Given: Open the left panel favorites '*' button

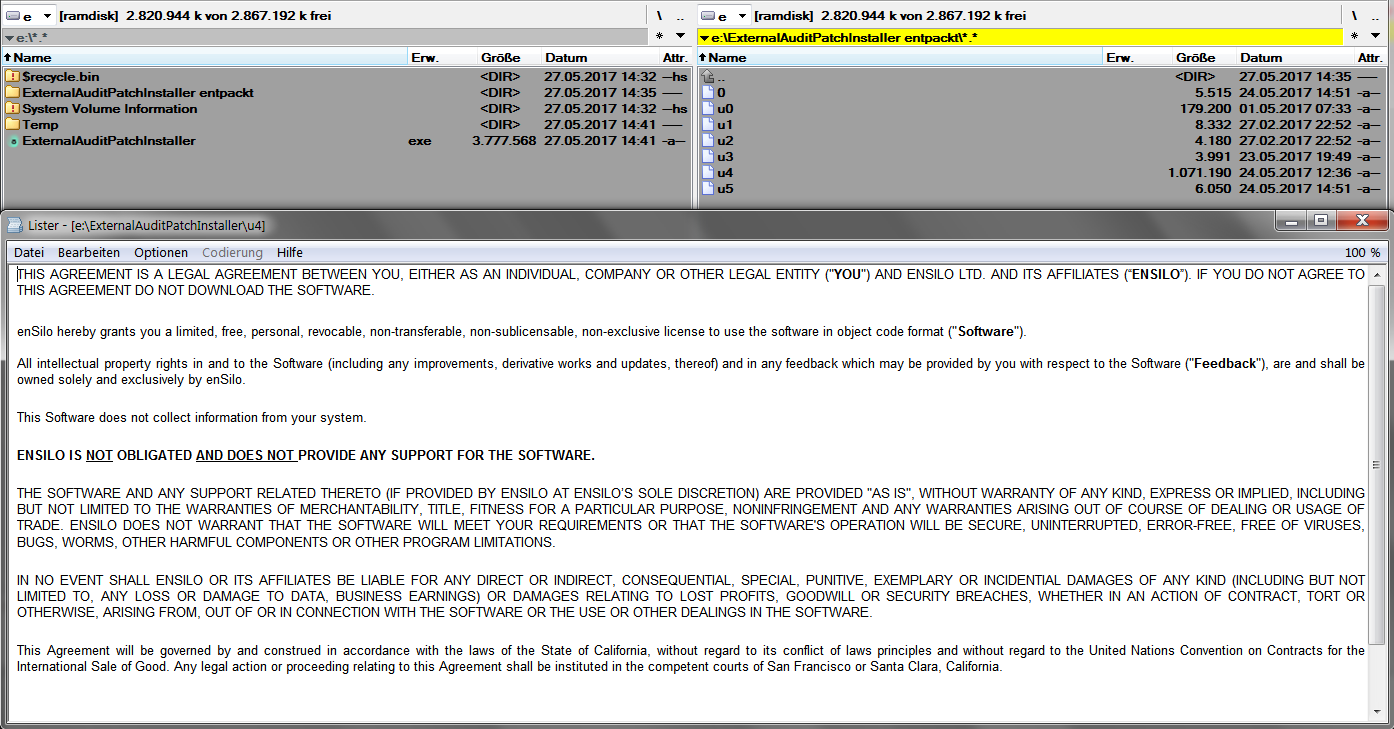Looking at the screenshot, I should click(659, 37).
